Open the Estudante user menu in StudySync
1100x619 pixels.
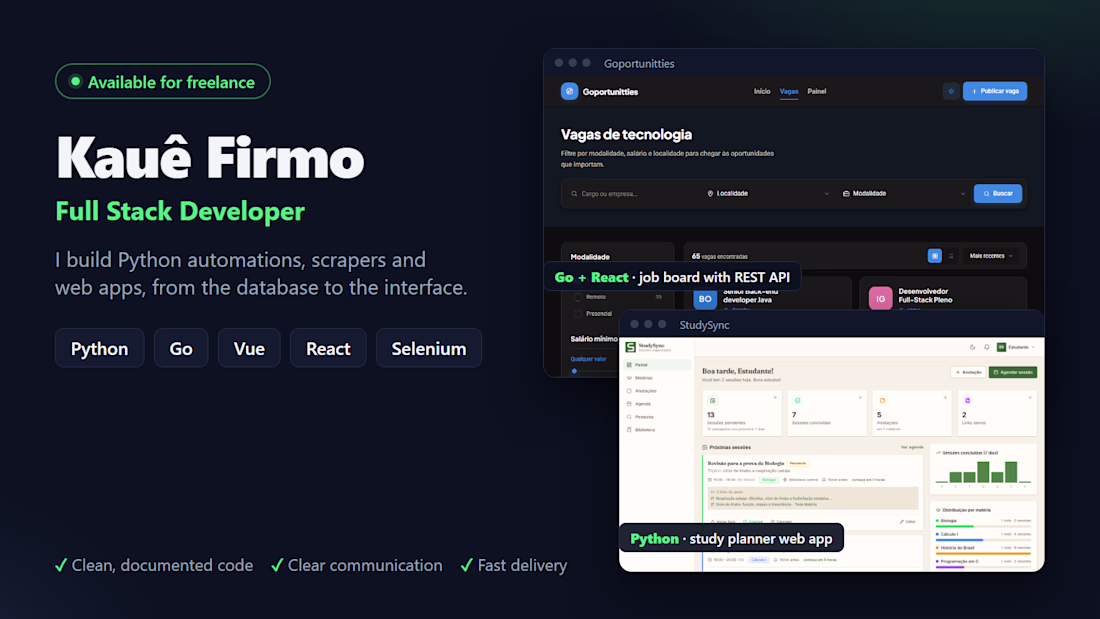point(1017,347)
